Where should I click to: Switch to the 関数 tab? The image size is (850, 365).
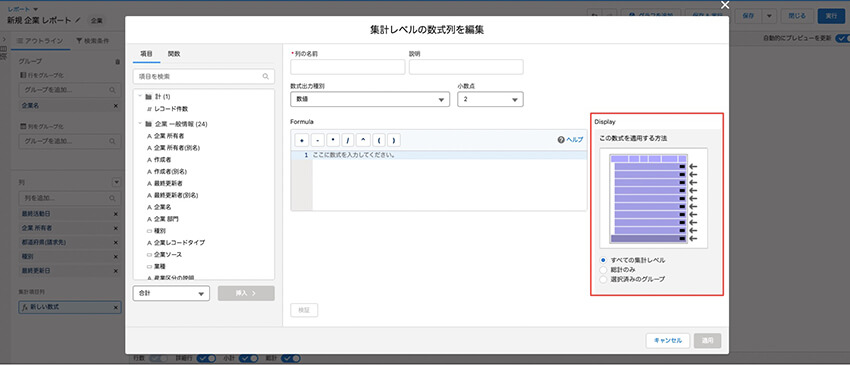pos(174,54)
